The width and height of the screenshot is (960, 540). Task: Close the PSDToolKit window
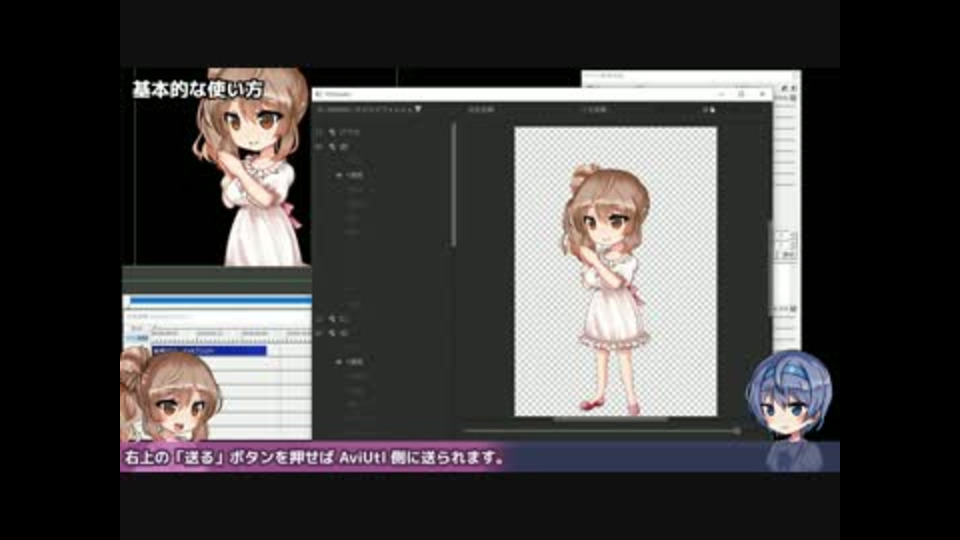[x=762, y=94]
